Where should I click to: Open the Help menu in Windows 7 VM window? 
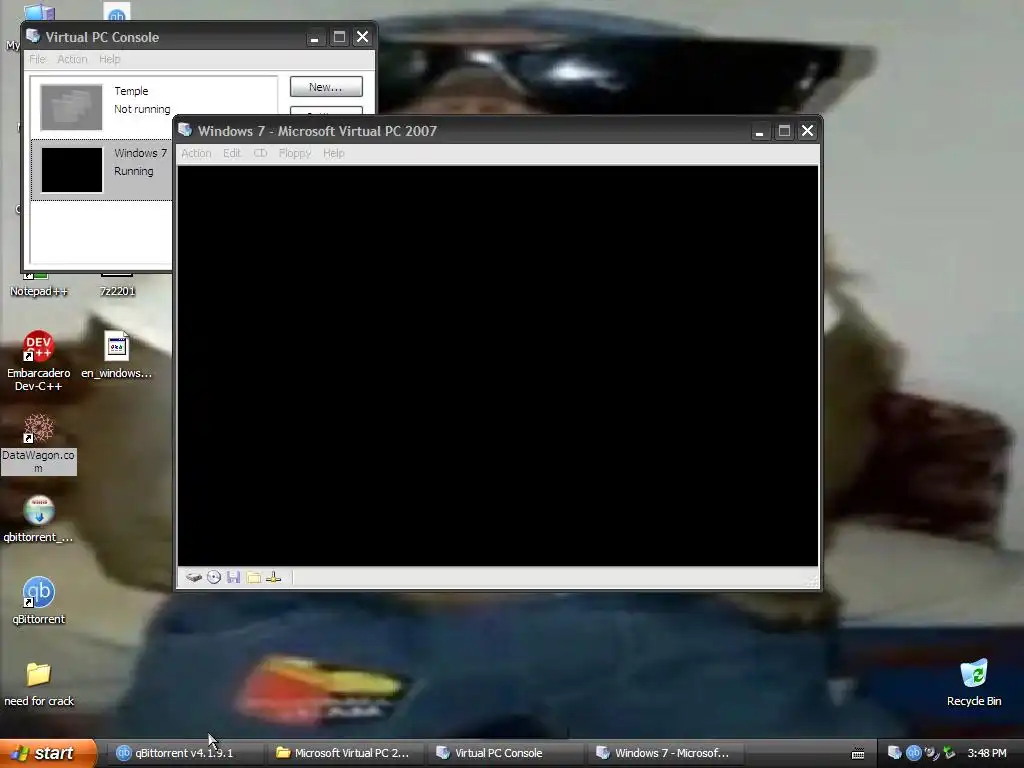(334, 153)
